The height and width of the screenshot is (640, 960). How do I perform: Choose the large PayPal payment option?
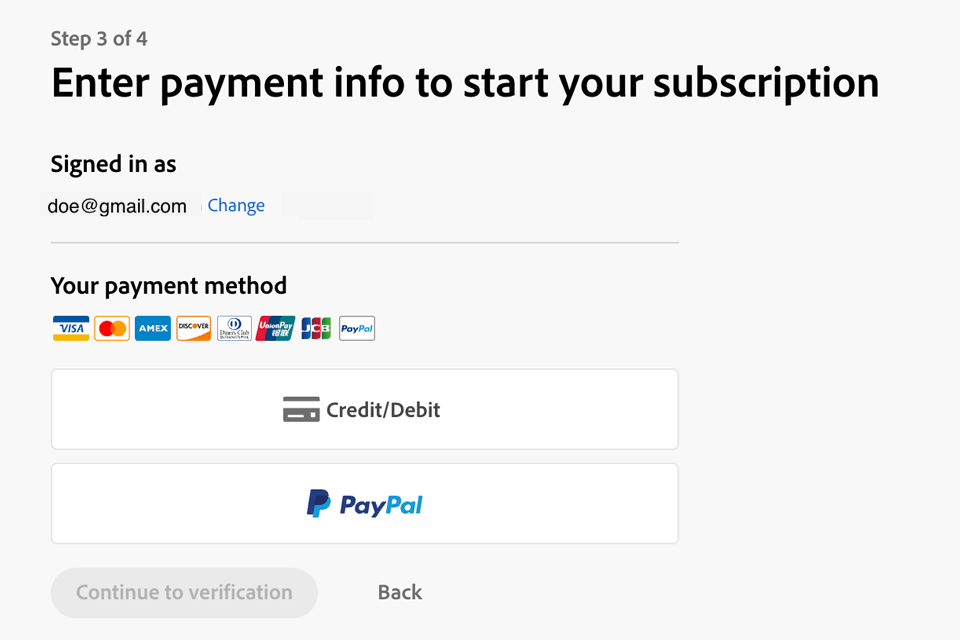[365, 504]
